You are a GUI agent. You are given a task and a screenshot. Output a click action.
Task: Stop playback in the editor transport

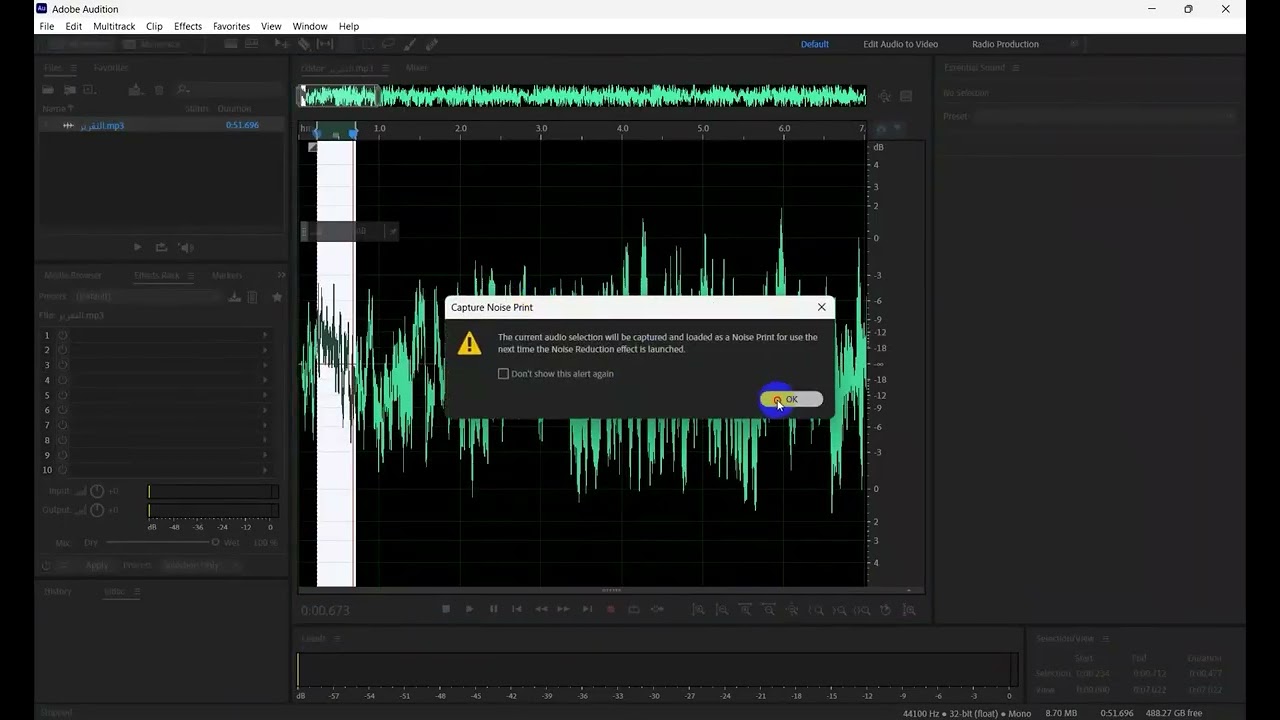pyautogui.click(x=446, y=609)
